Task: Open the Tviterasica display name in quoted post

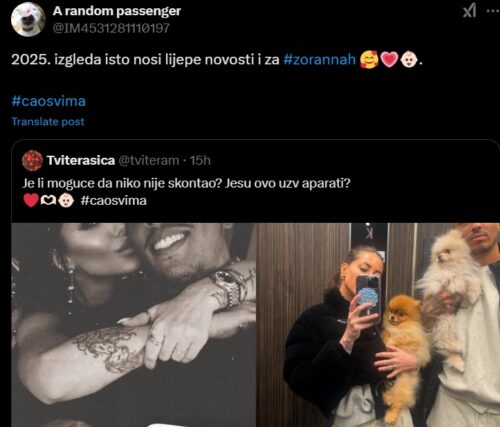Action: click(81, 160)
